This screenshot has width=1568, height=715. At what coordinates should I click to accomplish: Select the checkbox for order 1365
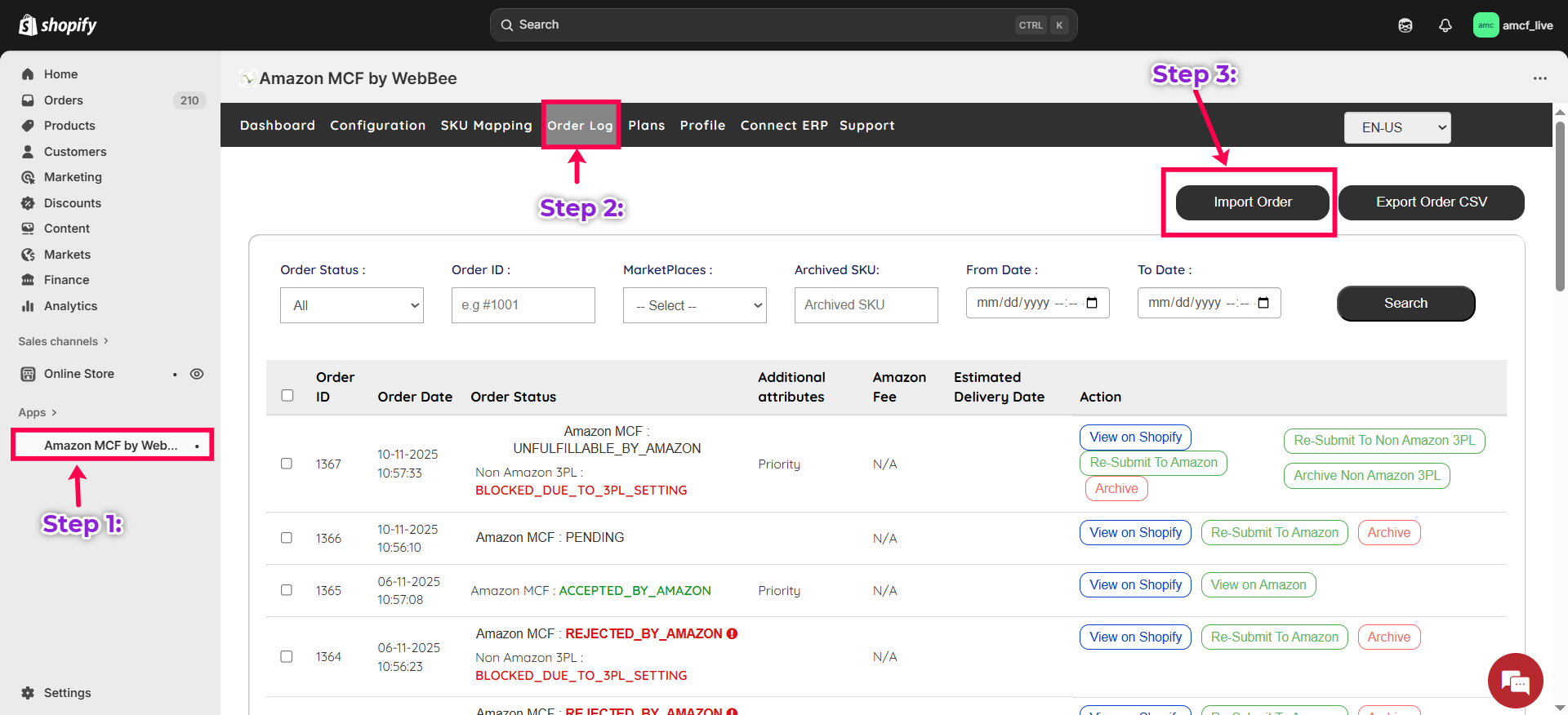pos(287,590)
